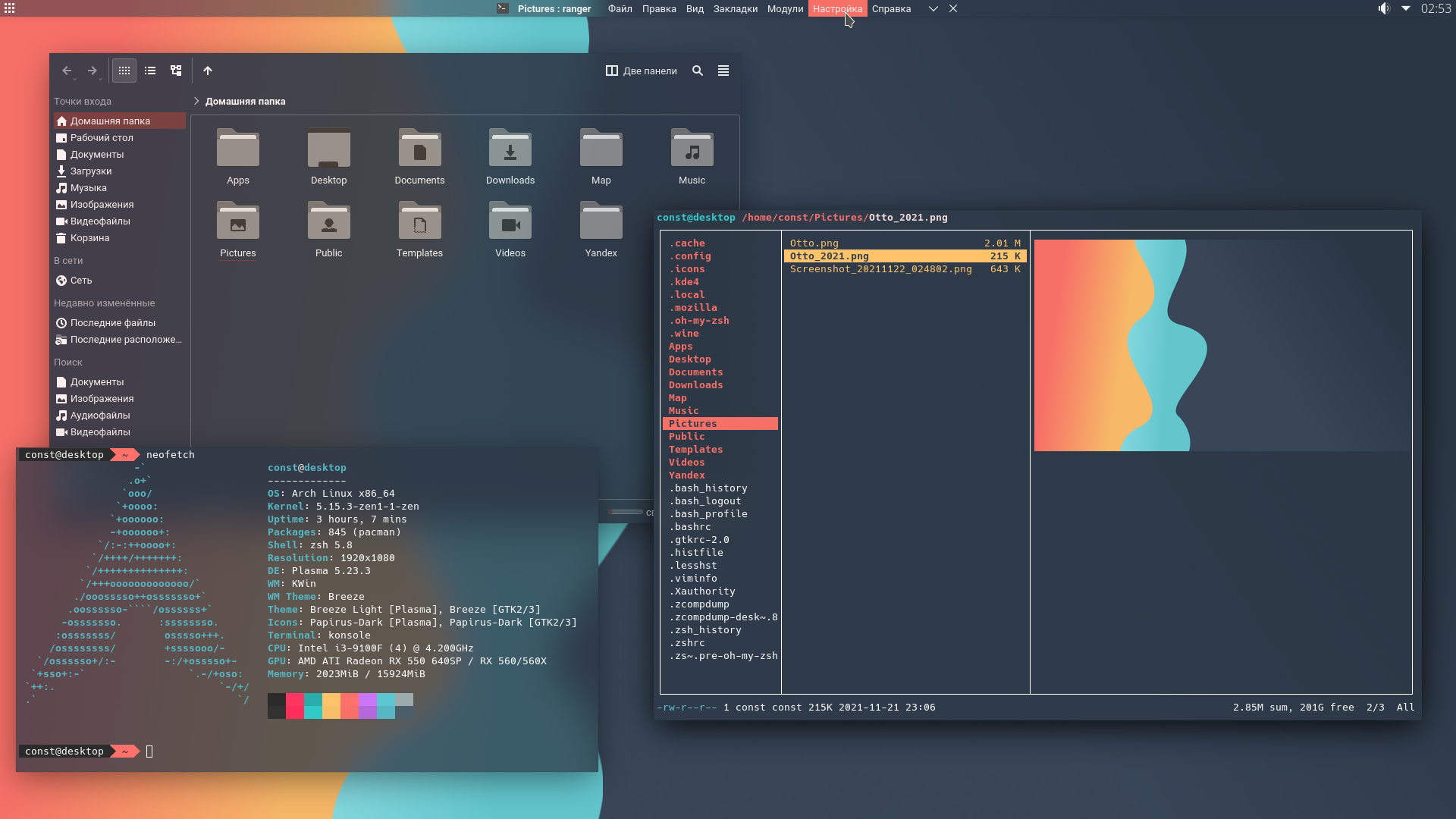The width and height of the screenshot is (1456, 819).
Task: Open Музыка in places sidebar
Action: (x=120, y=187)
